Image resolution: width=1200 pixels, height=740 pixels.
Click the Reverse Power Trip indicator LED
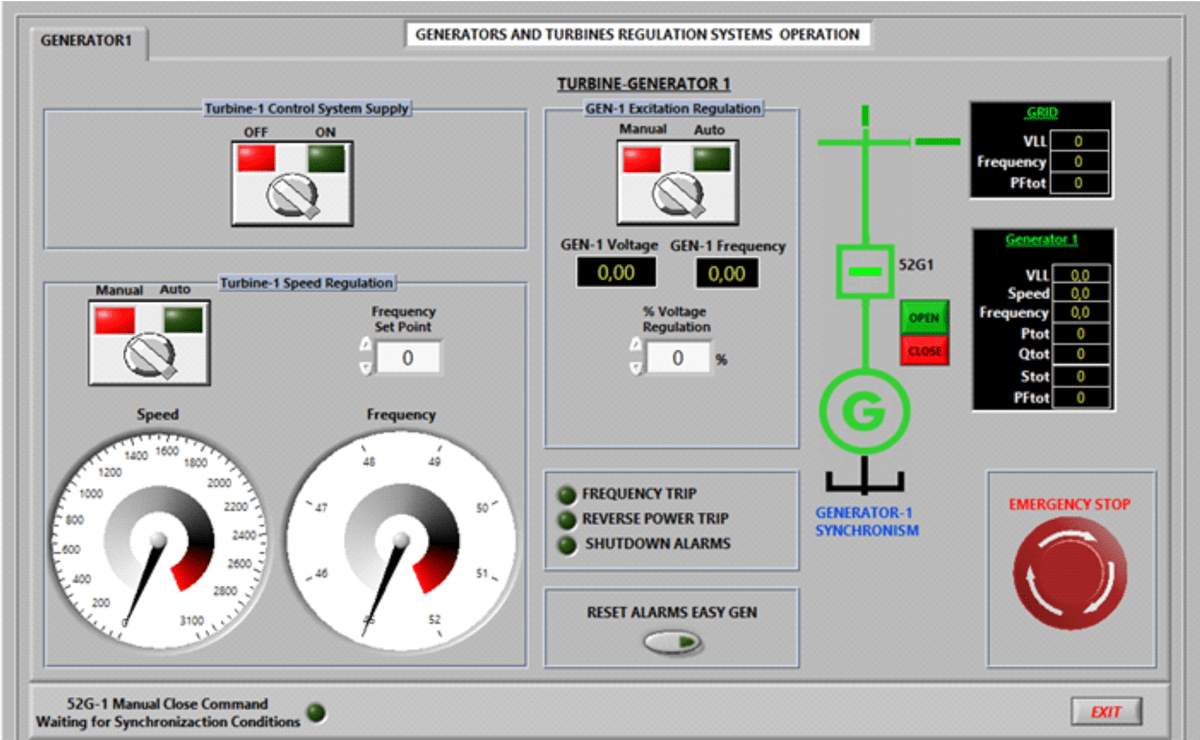(567, 519)
